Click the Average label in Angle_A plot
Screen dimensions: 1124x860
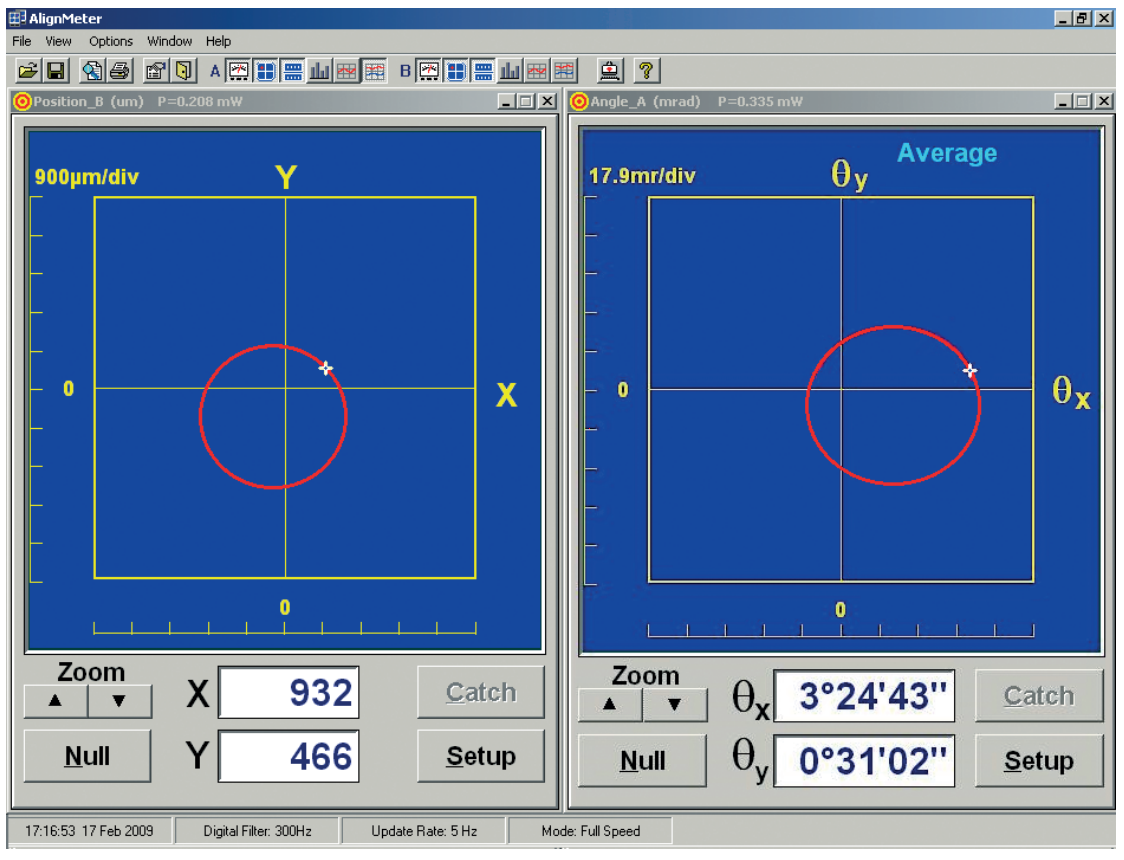tap(947, 153)
